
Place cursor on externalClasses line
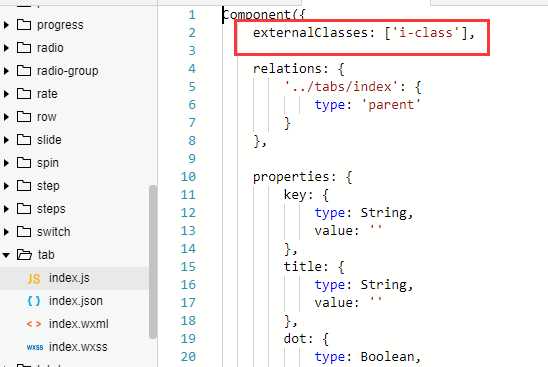(363, 33)
